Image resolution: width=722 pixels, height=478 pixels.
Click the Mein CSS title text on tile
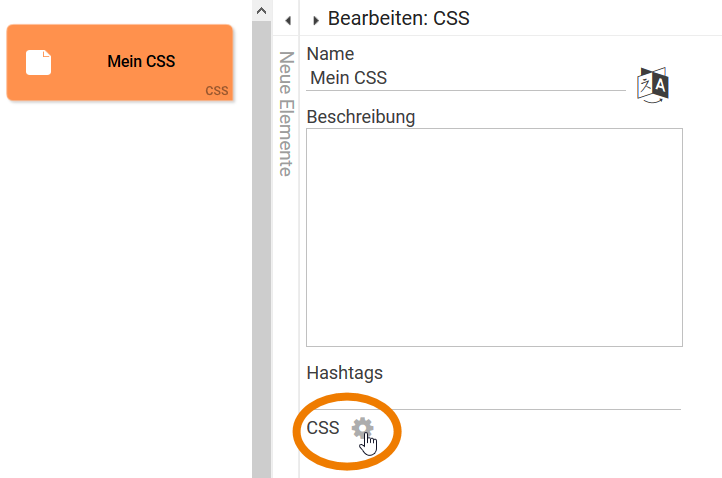(141, 62)
